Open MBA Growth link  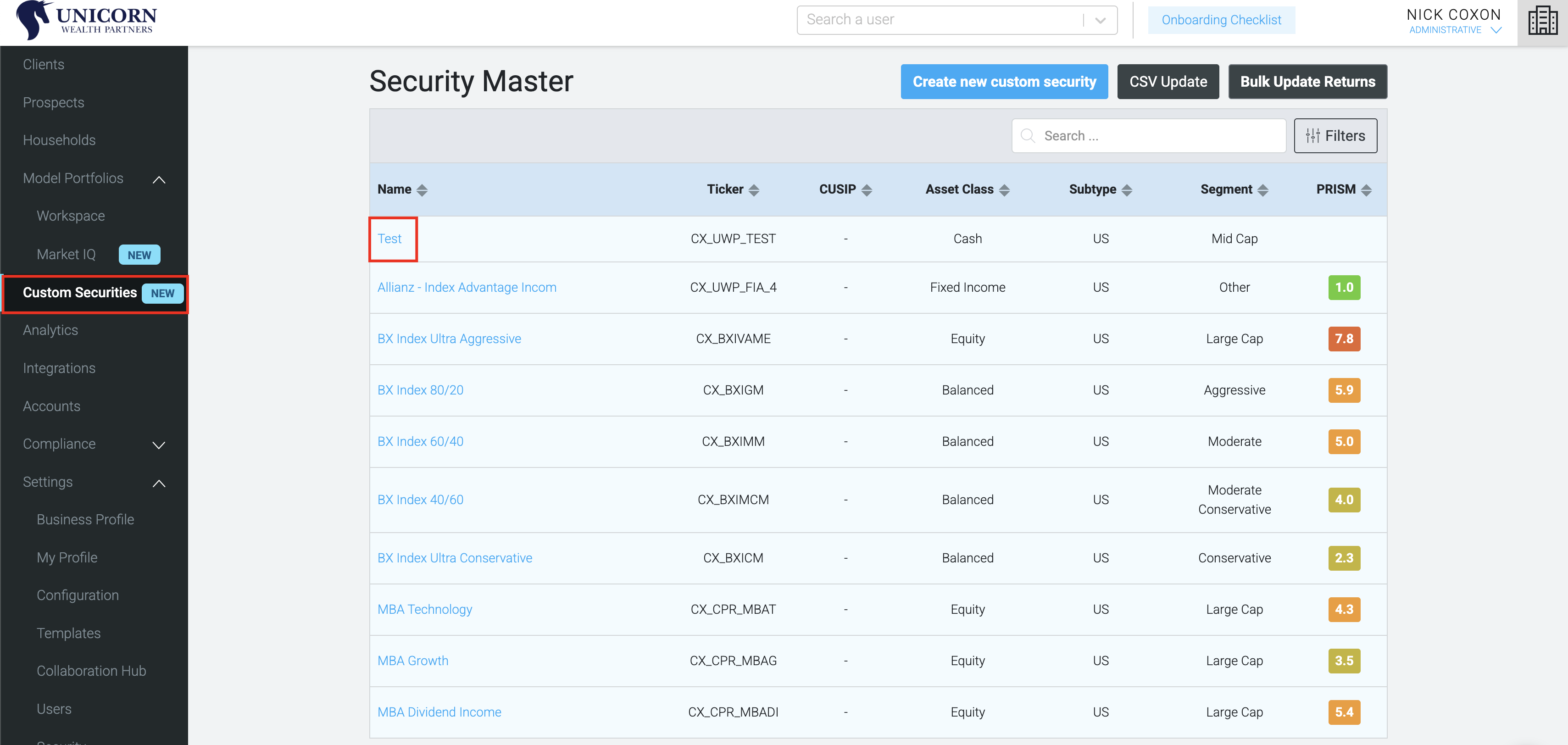tap(412, 661)
